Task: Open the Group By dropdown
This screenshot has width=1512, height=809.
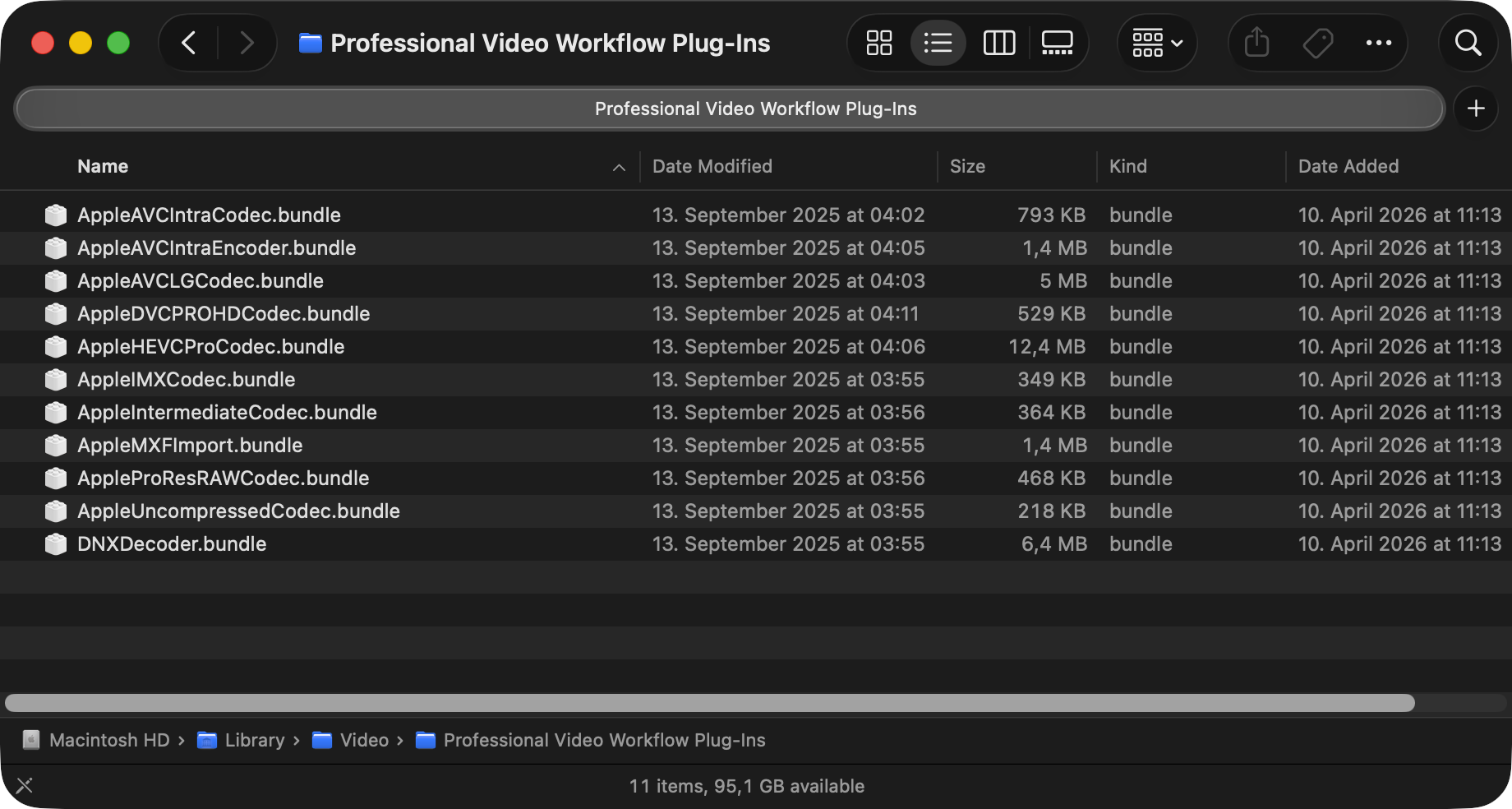Action: point(1157,43)
